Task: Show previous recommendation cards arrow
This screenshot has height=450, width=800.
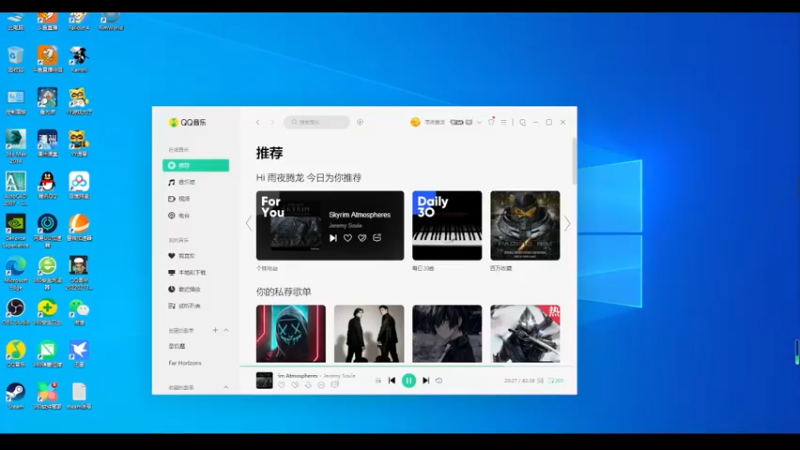Action: point(248,223)
